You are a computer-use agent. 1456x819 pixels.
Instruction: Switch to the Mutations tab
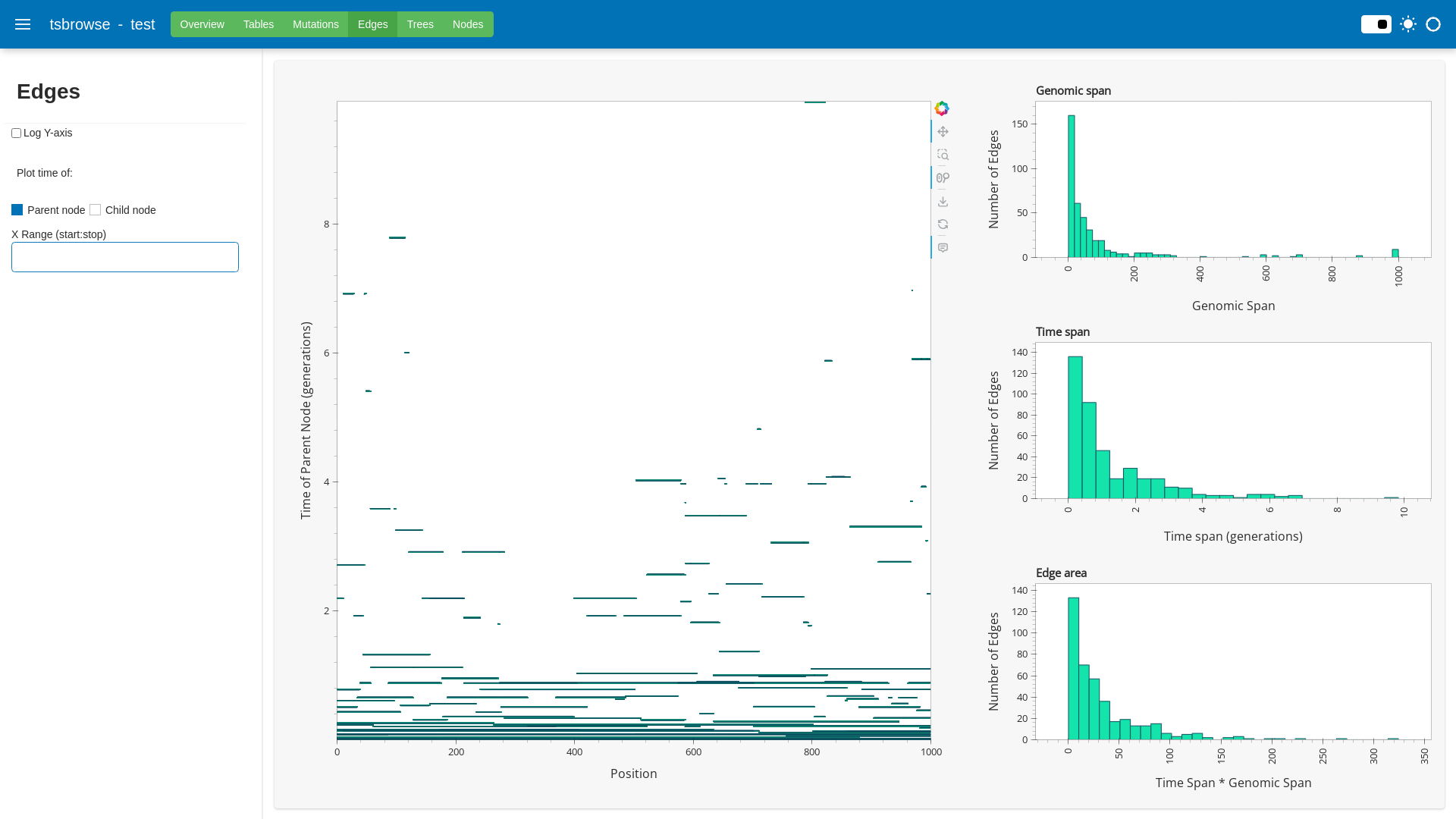coord(315,24)
